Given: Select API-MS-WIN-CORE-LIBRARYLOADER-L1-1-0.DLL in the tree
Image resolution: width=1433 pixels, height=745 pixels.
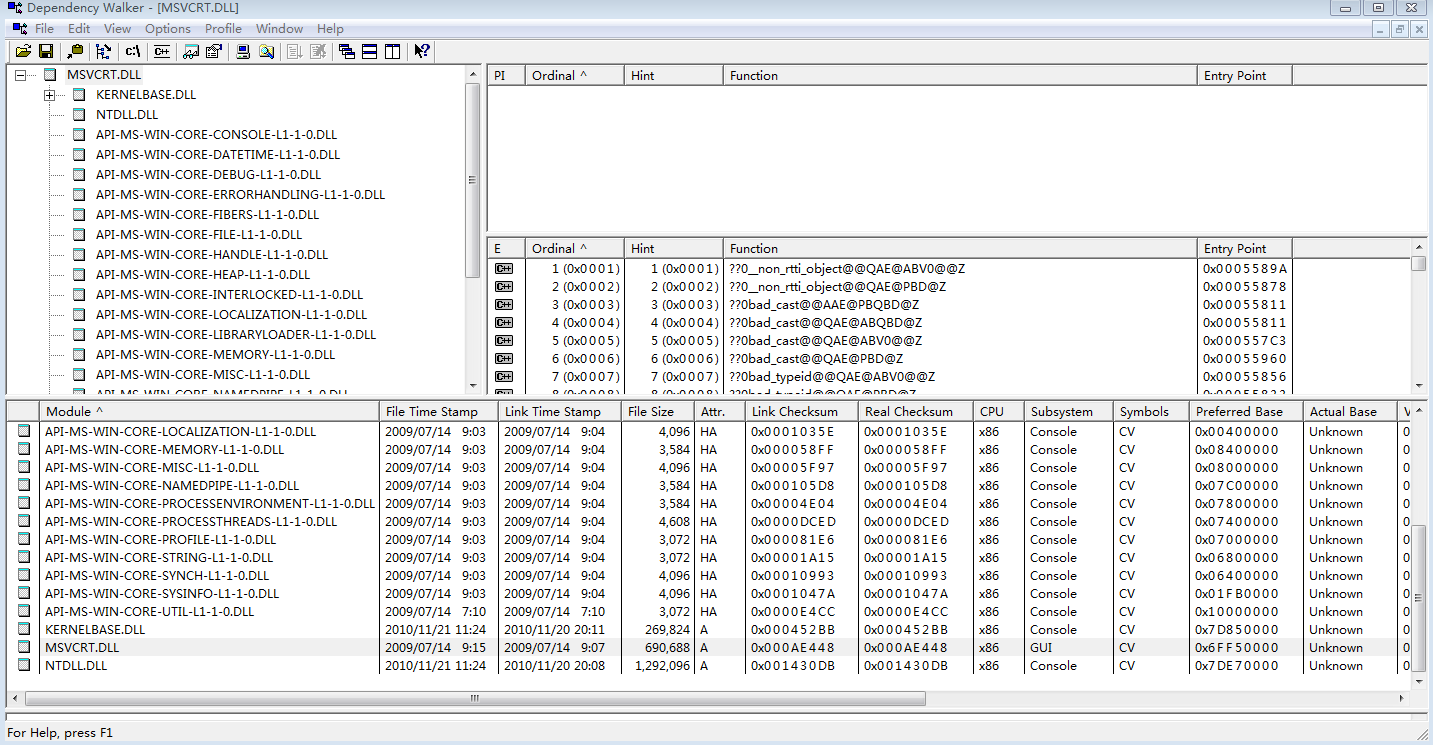Looking at the screenshot, I should pos(235,335).
